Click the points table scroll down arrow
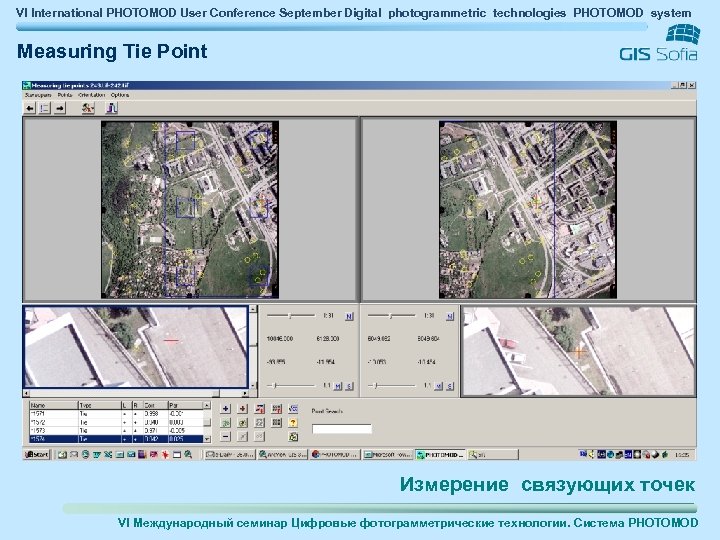The width and height of the screenshot is (720, 540). coord(207,439)
